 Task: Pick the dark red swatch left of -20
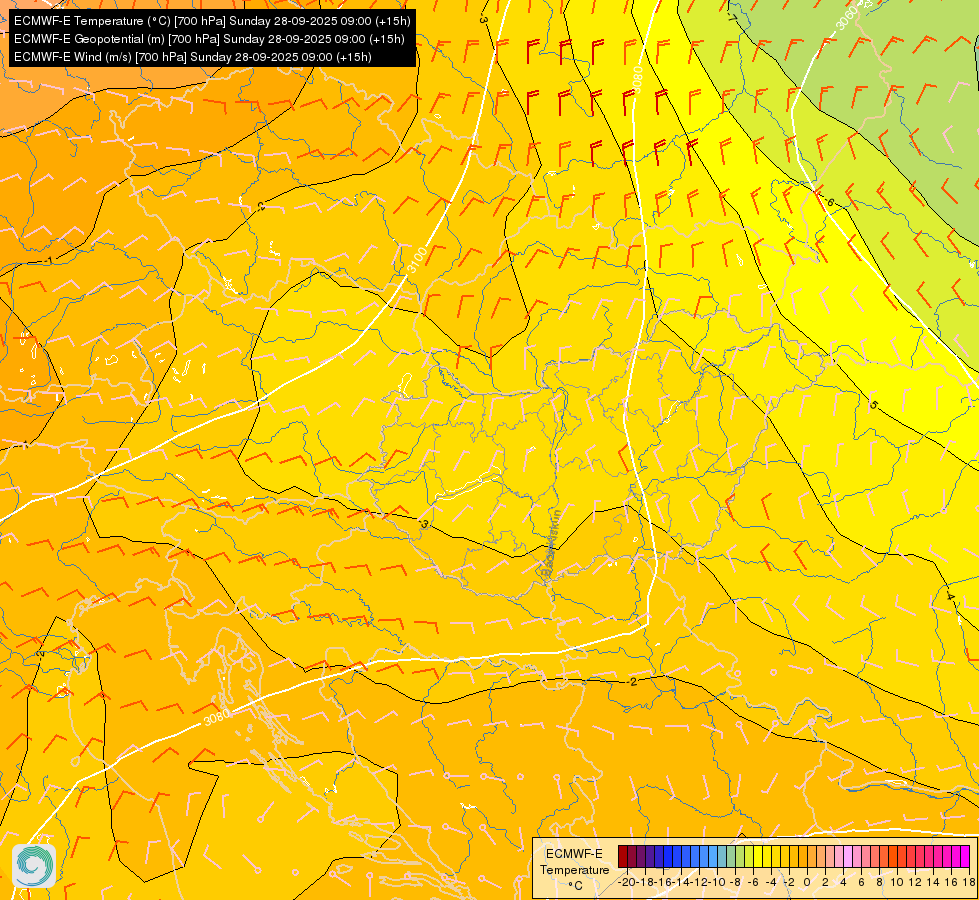tap(623, 856)
